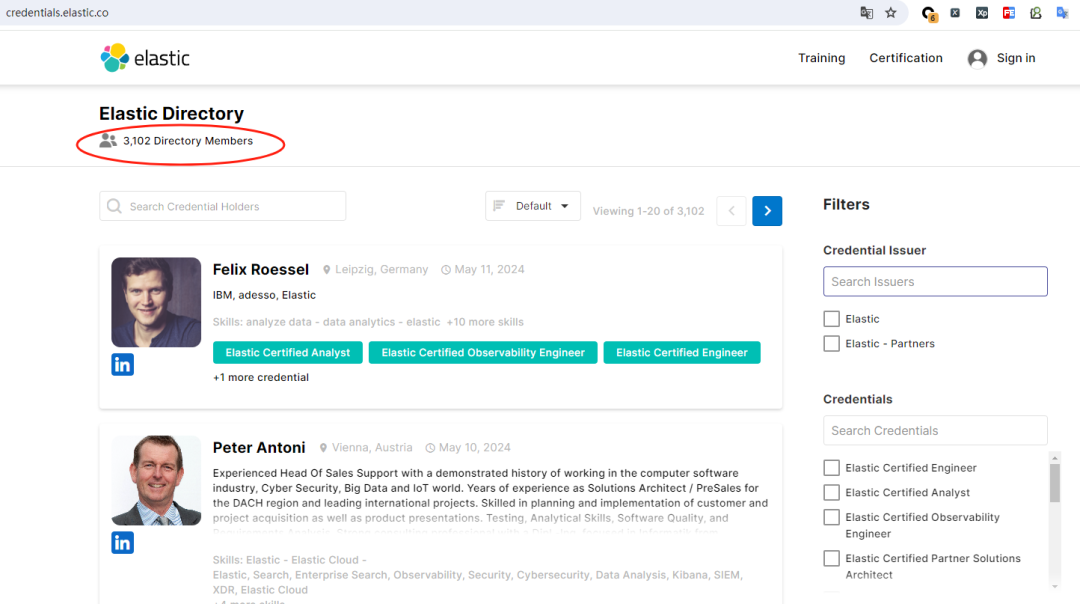Screen dimensions: 1080x604
Task: Open the green extension icon in toolbar
Action: 1035,13
